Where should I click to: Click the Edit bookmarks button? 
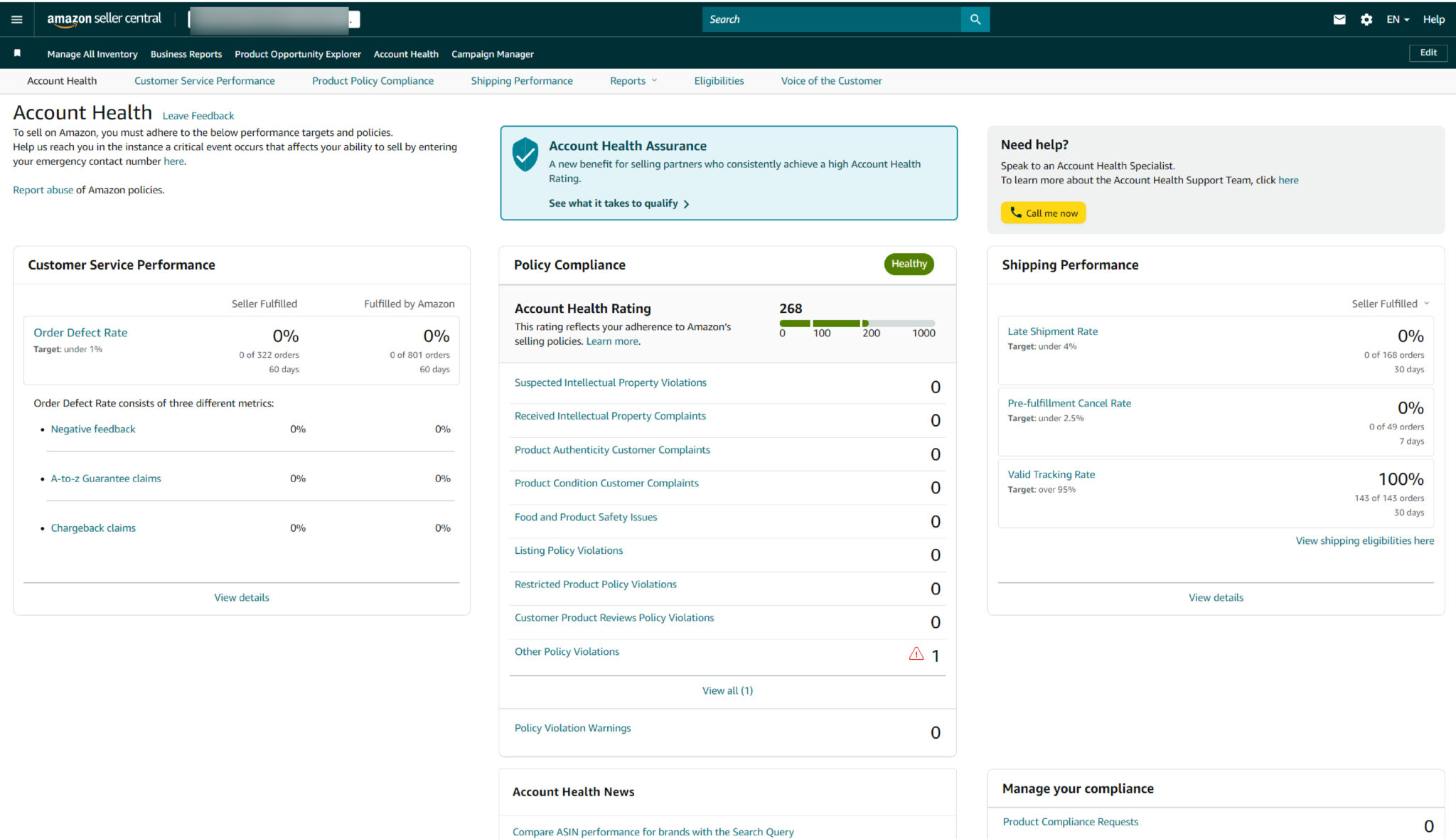[x=1428, y=53]
